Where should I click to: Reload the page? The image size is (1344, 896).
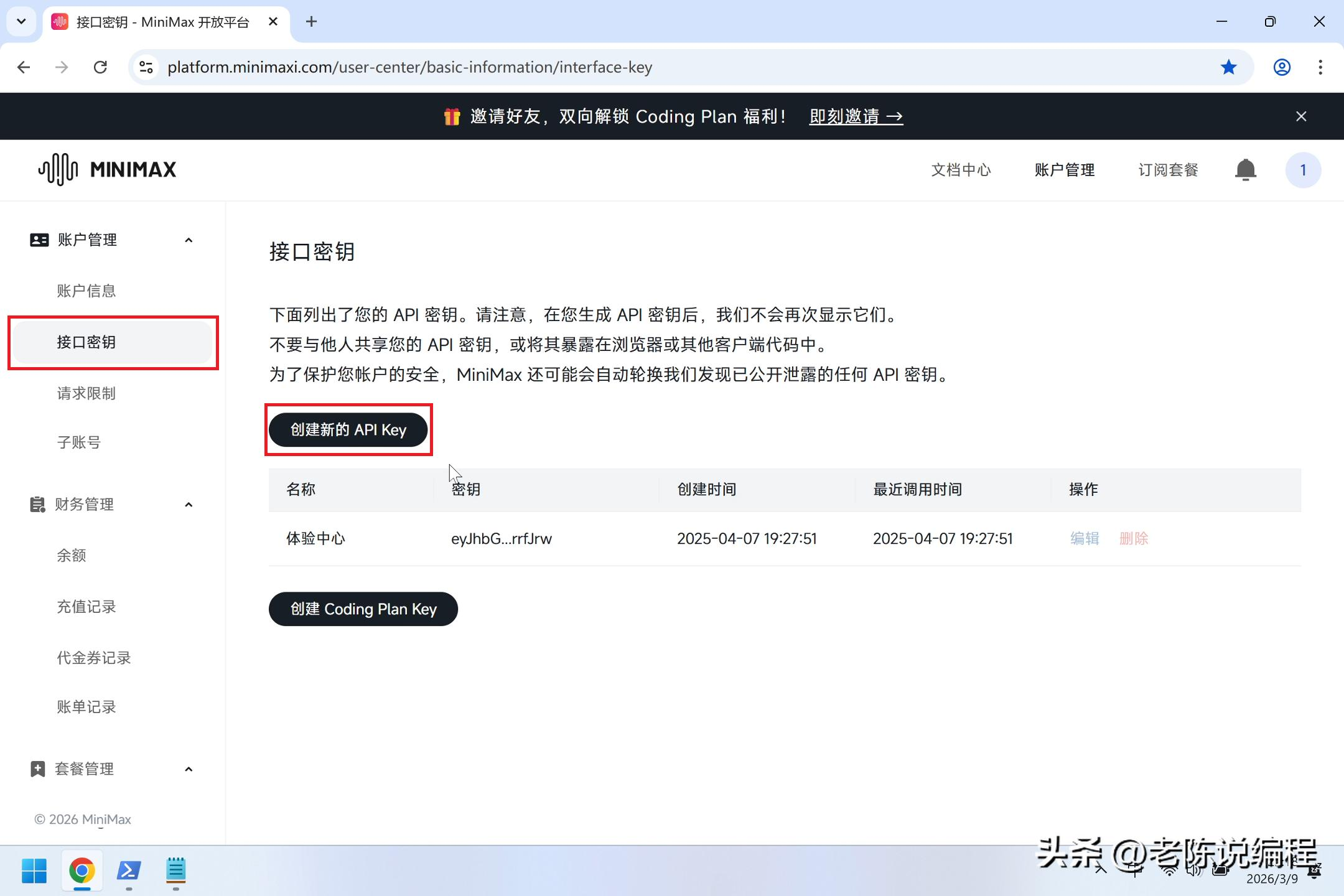(100, 67)
